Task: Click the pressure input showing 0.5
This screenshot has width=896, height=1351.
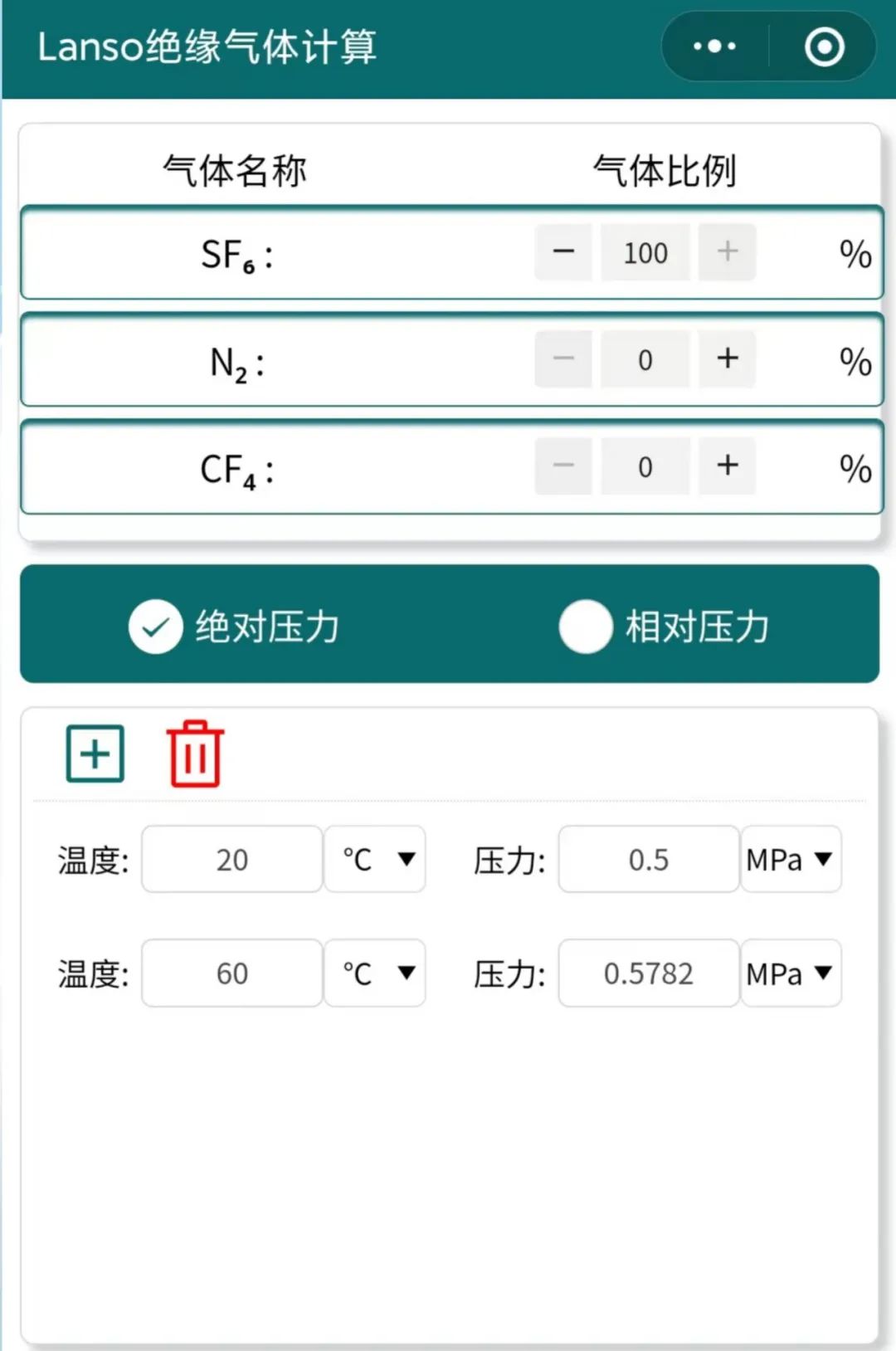Action: click(x=647, y=860)
